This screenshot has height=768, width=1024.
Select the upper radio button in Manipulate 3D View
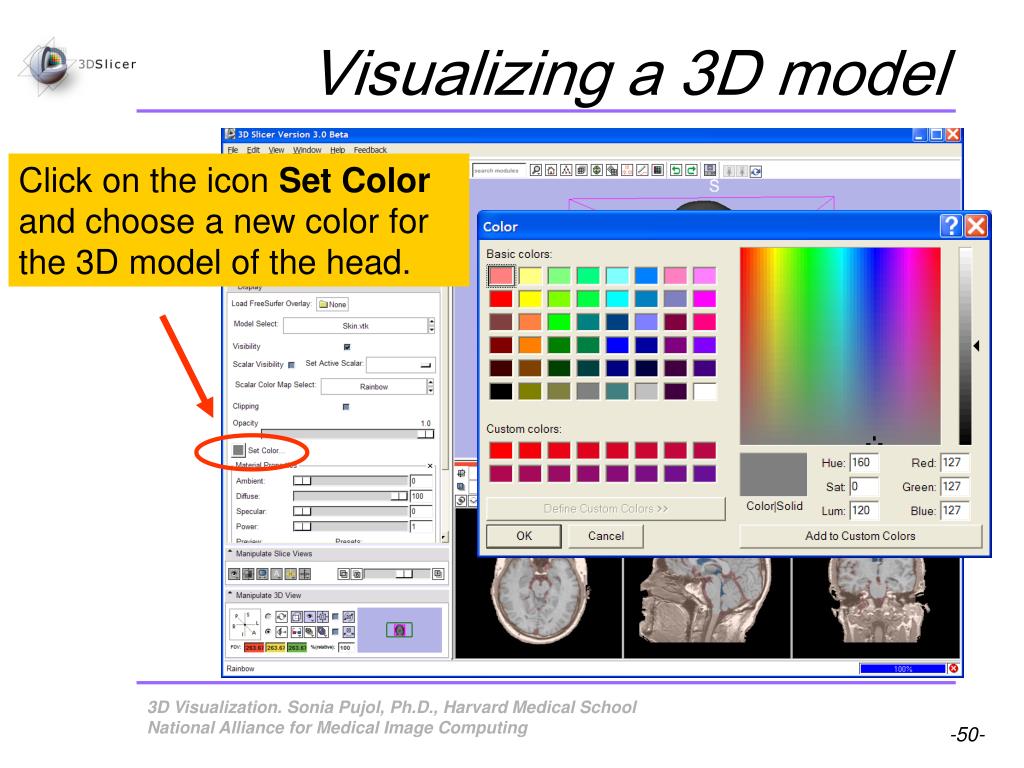point(268,616)
